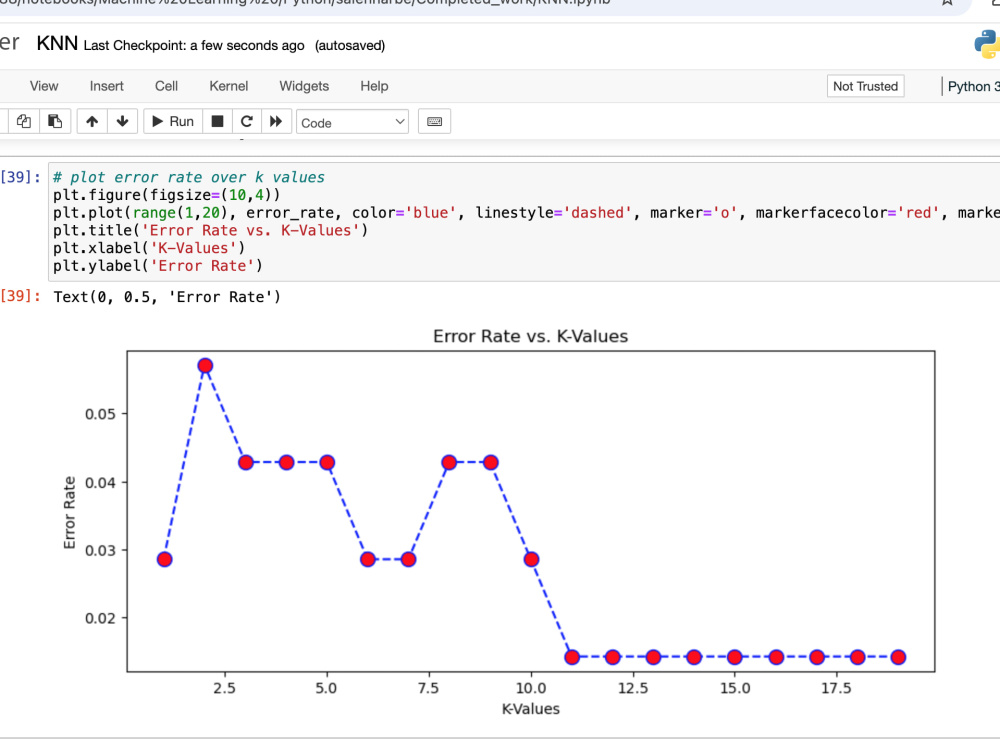
Task: Run the selected cell
Action: [x=172, y=120]
